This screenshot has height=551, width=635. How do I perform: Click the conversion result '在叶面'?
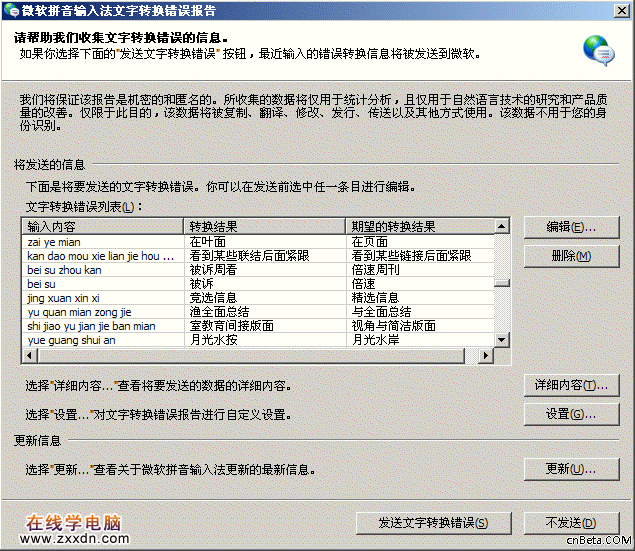(207, 242)
